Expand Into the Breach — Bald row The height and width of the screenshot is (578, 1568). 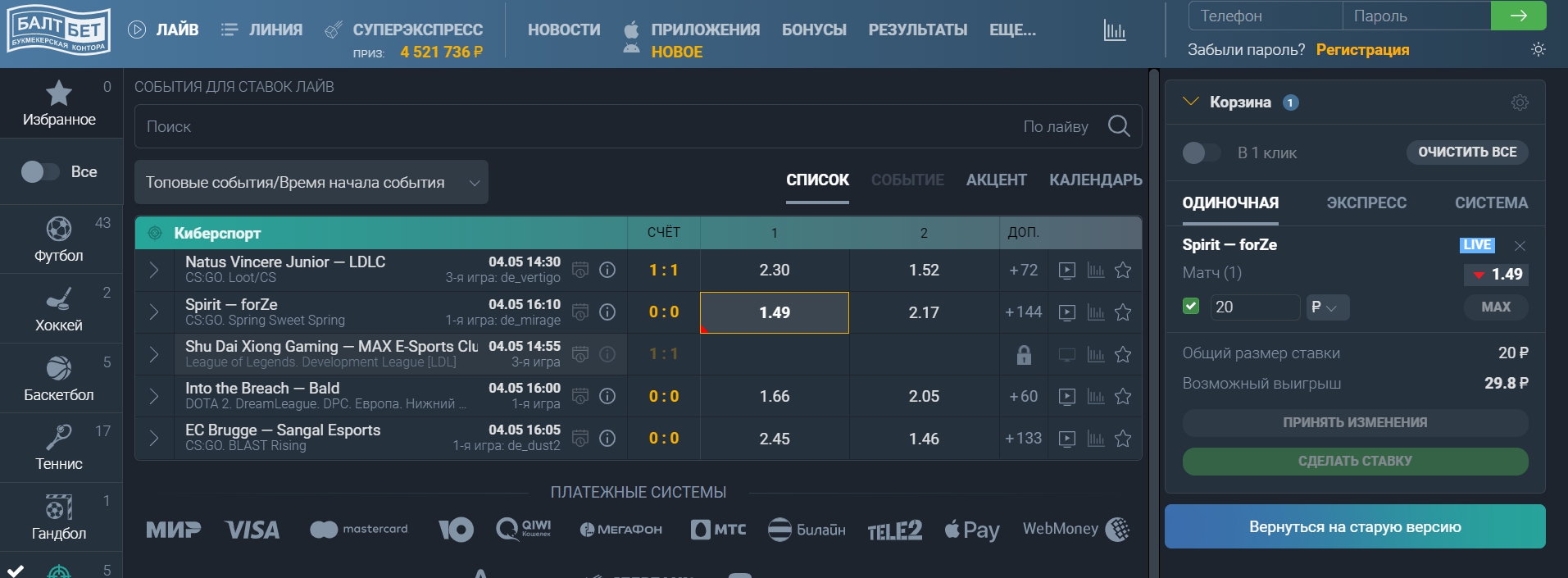[x=154, y=397]
